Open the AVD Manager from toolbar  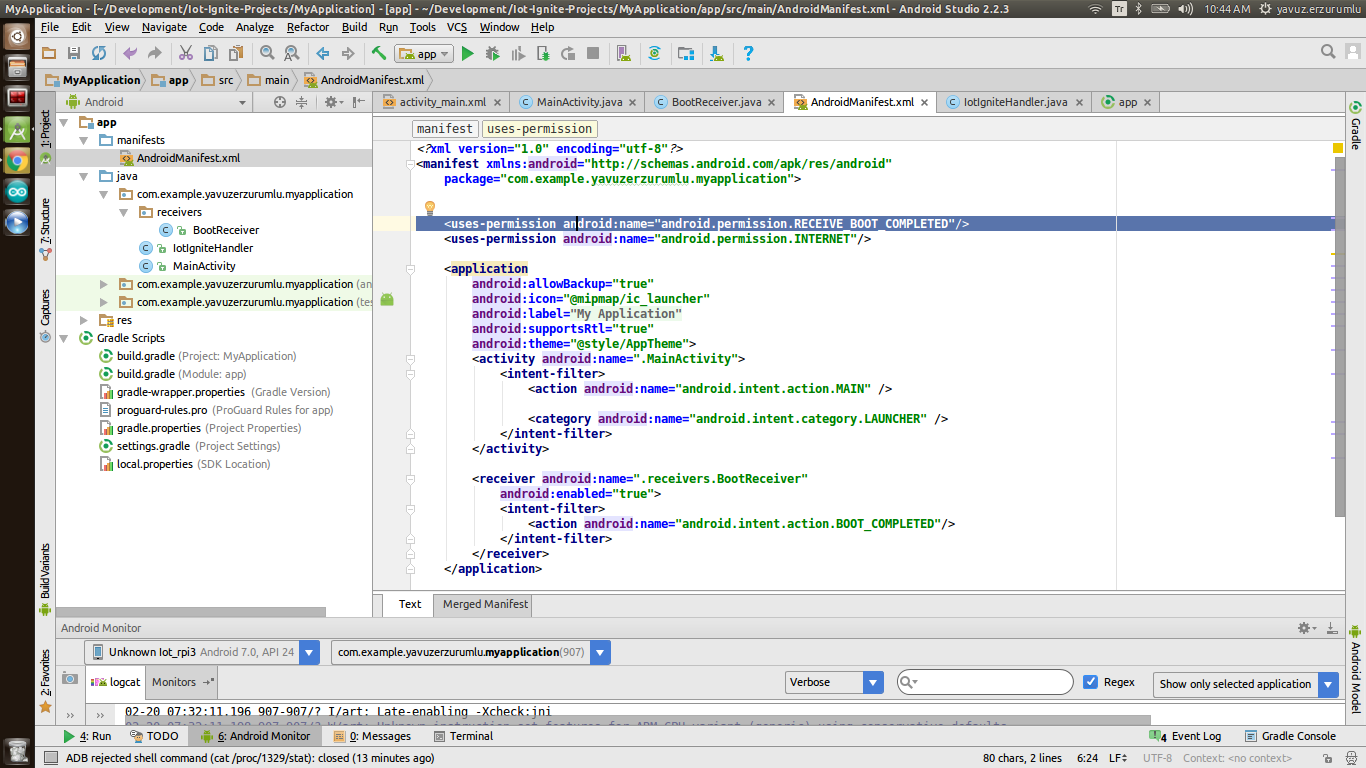tap(623, 53)
